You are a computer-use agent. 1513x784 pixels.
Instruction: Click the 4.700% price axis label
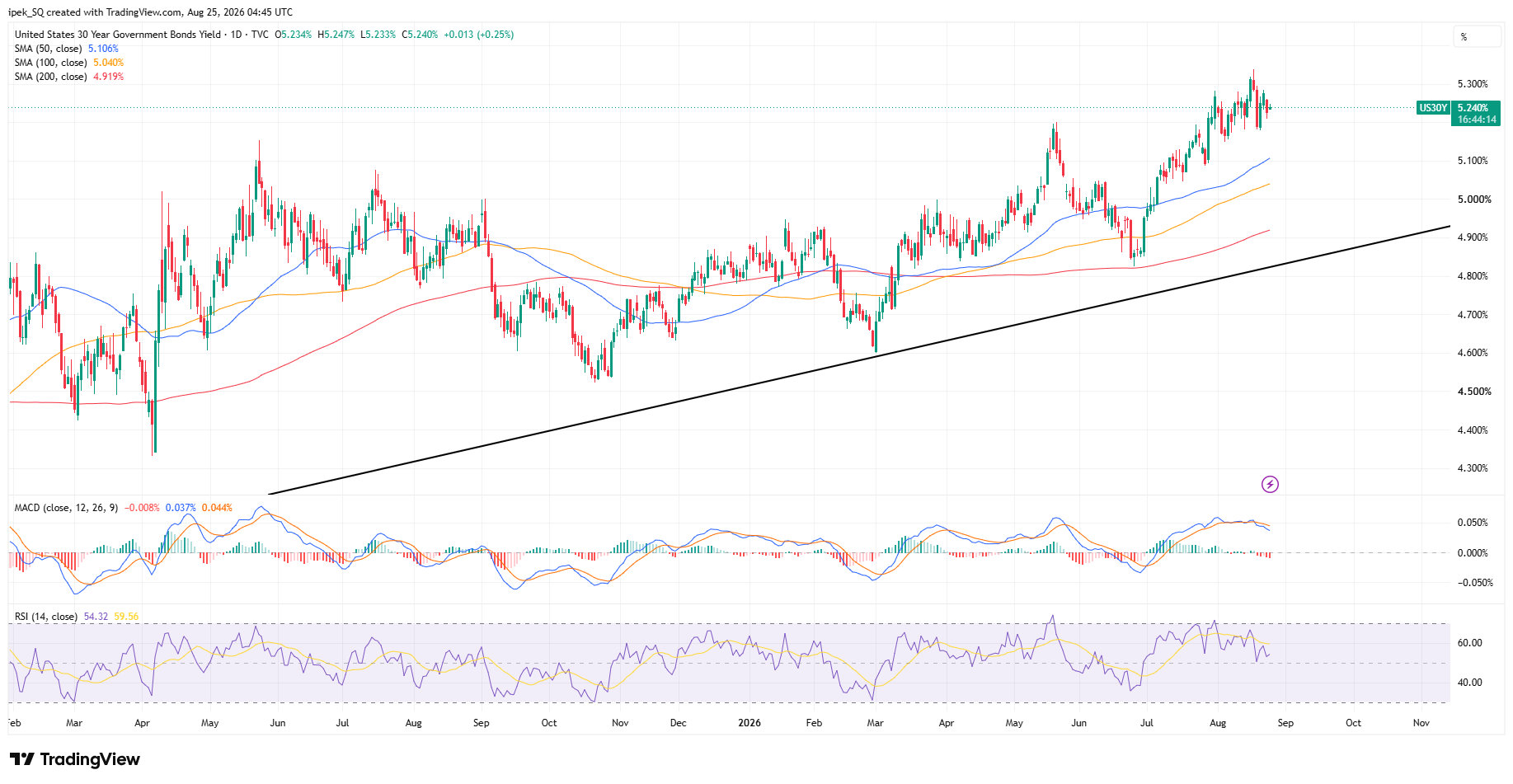[x=1473, y=315]
